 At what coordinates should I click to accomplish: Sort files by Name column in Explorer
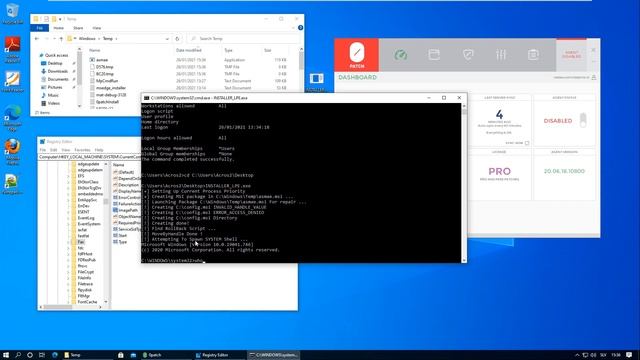click(x=94, y=50)
